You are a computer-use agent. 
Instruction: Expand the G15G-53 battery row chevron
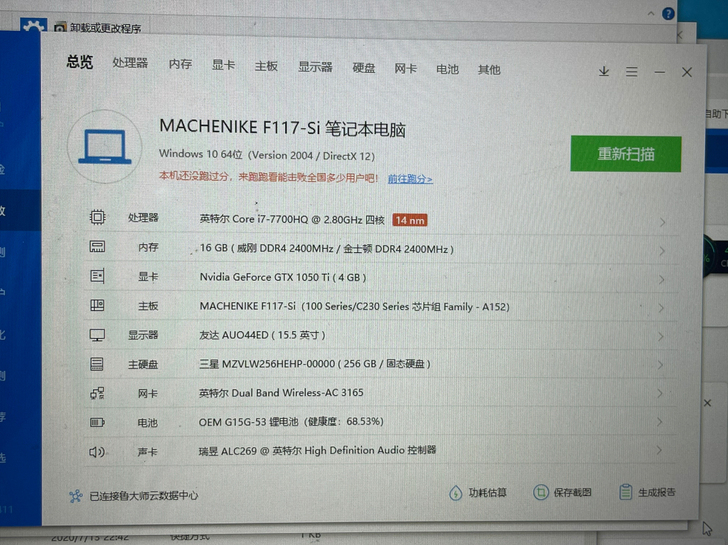pos(659,422)
